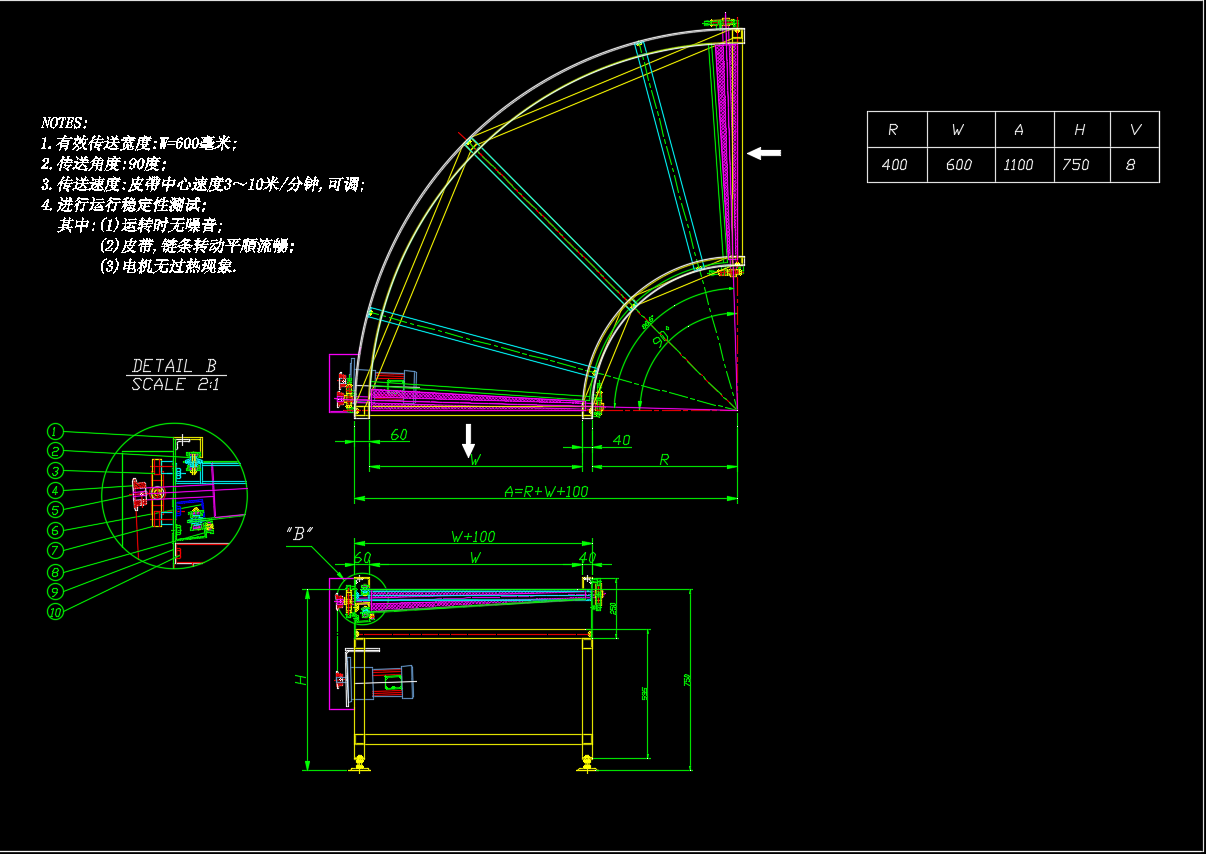
Task: Pick part balloon number 5
Action: click(x=55, y=510)
